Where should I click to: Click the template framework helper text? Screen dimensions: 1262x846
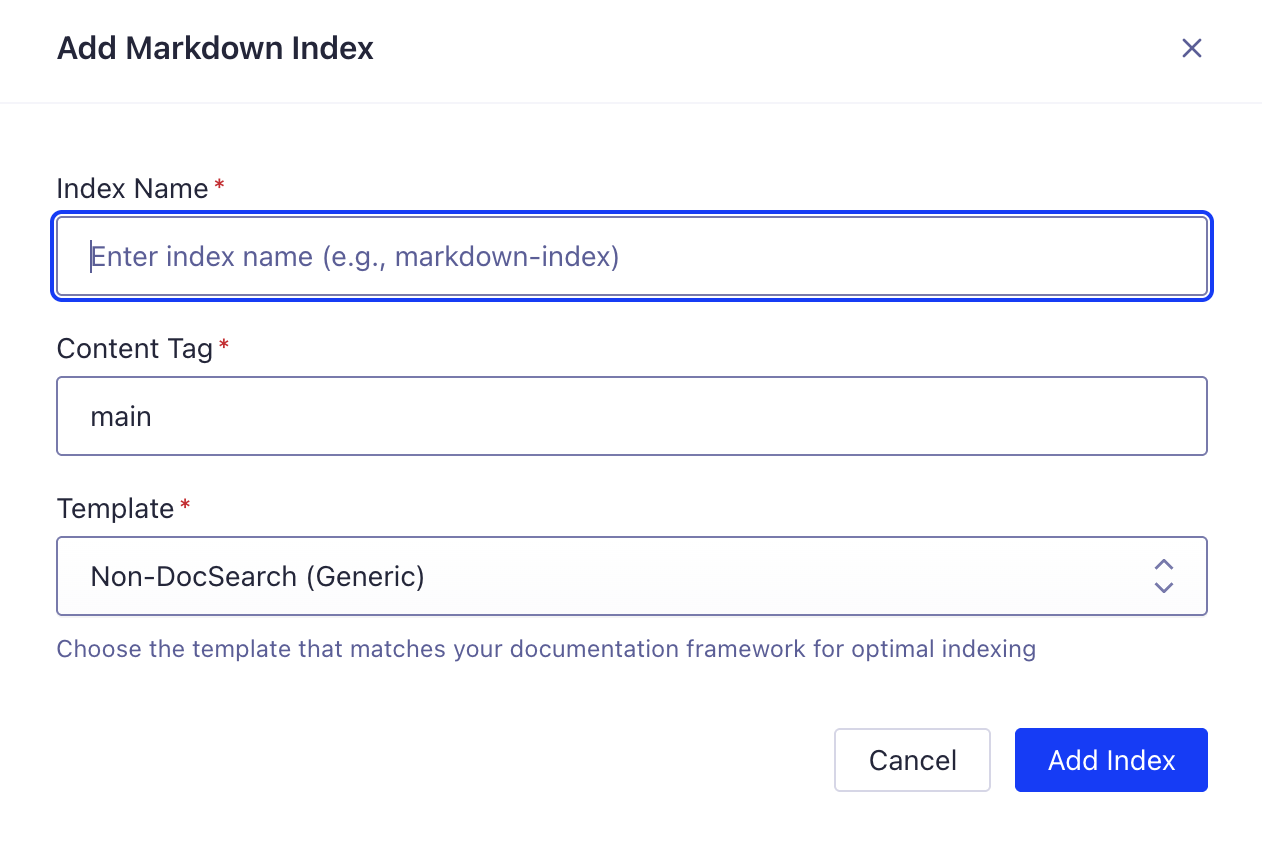[x=546, y=649]
